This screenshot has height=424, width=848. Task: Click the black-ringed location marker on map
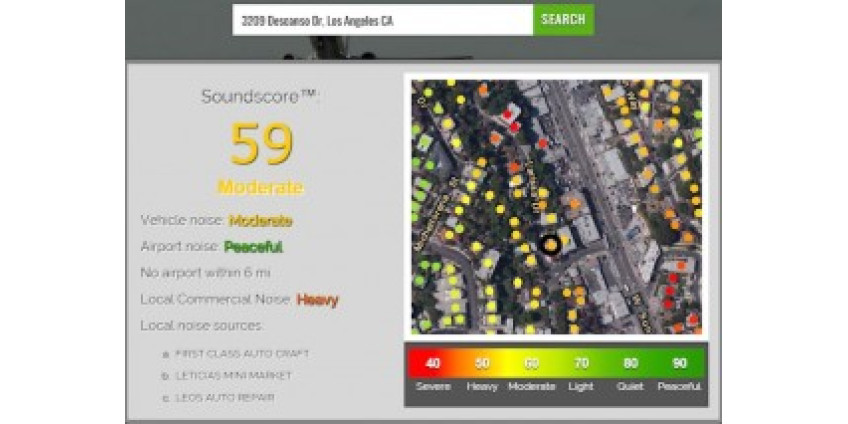click(x=548, y=243)
